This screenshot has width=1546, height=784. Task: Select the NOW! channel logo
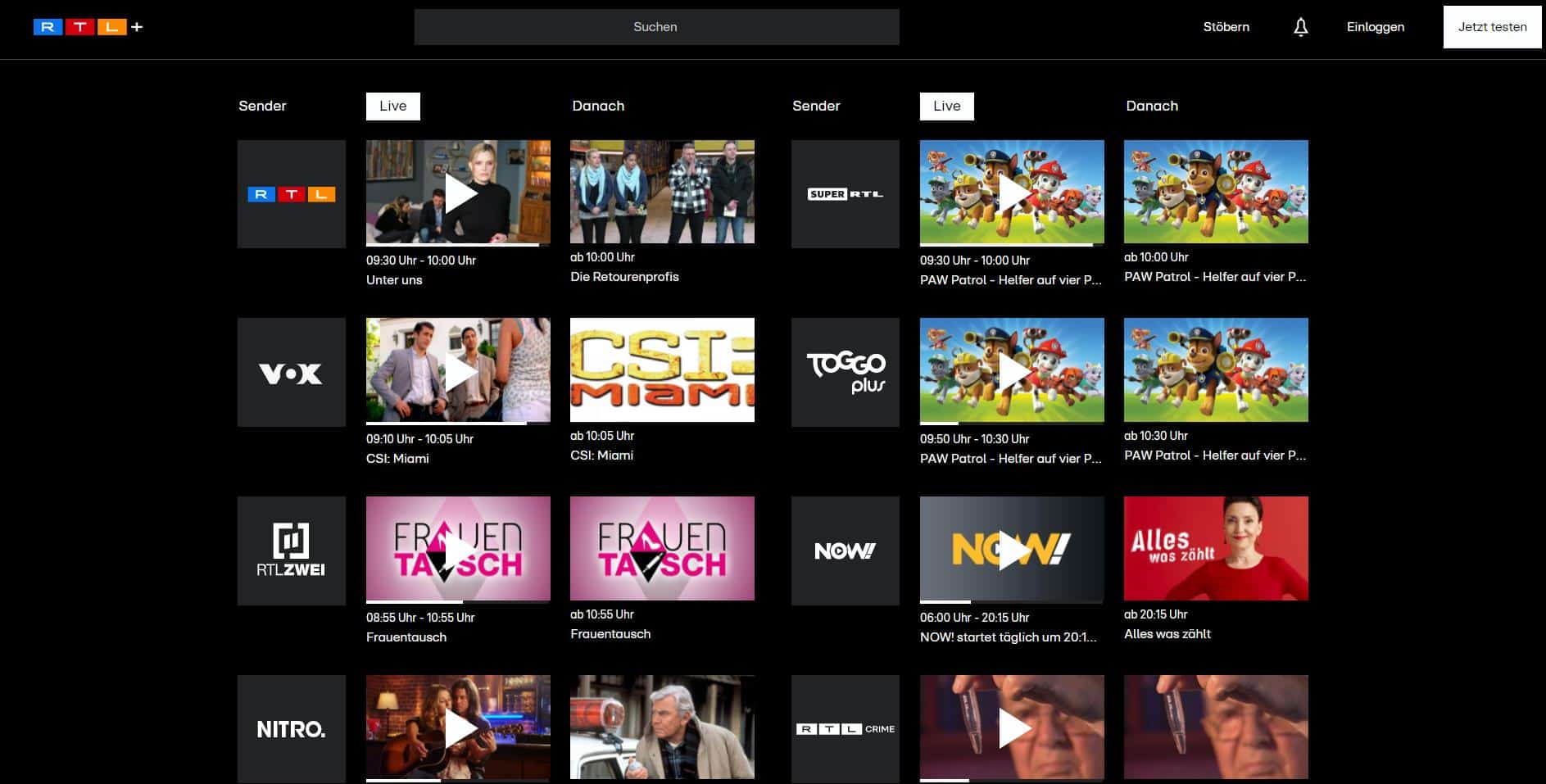coord(846,551)
